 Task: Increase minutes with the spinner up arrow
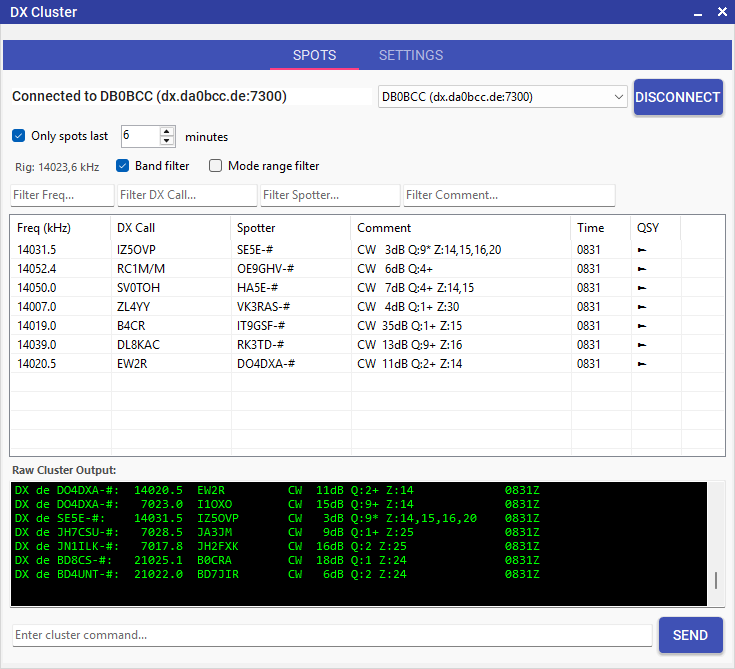tap(167, 132)
